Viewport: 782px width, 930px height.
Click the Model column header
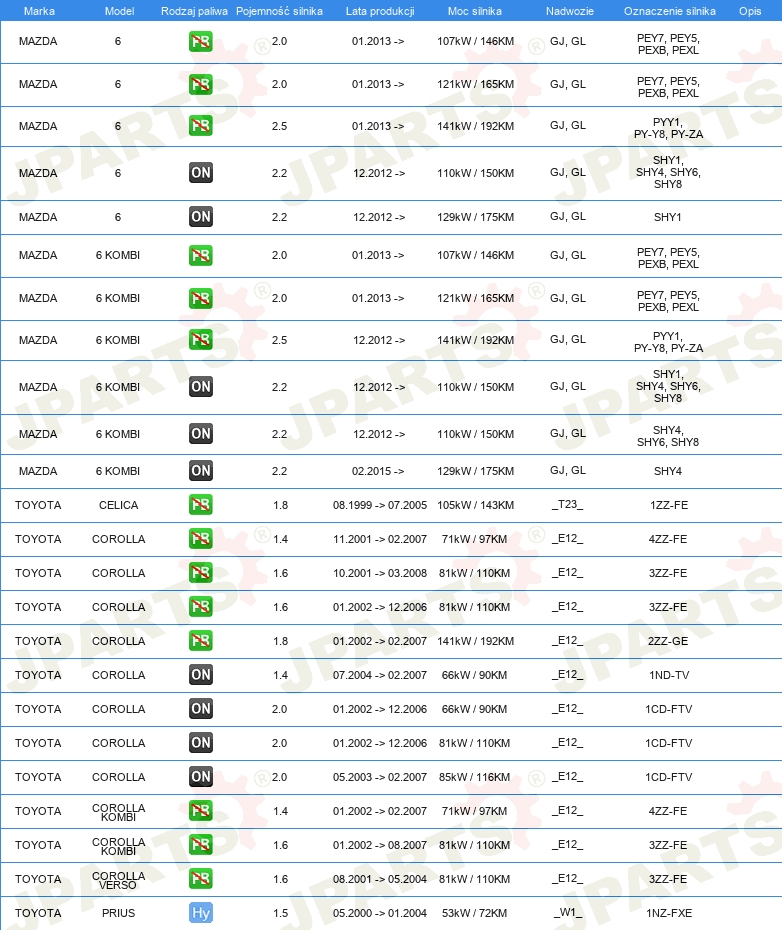[x=119, y=11]
